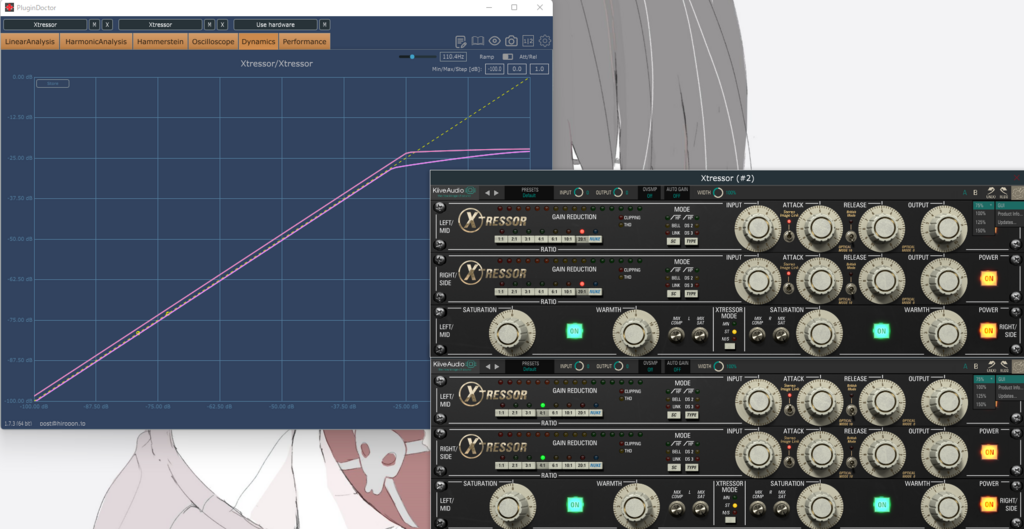Click the 1|2 compare icon in PluginDoctor

[x=528, y=41]
